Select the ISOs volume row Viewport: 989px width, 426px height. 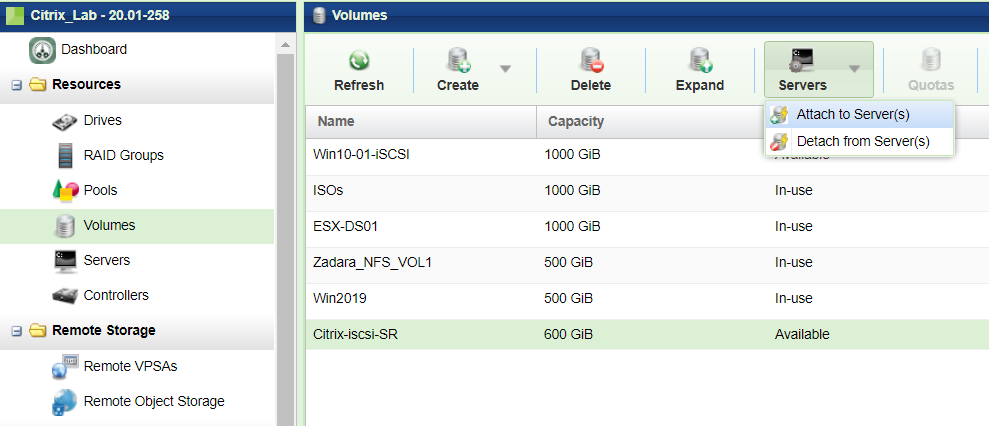pyautogui.click(x=647, y=191)
